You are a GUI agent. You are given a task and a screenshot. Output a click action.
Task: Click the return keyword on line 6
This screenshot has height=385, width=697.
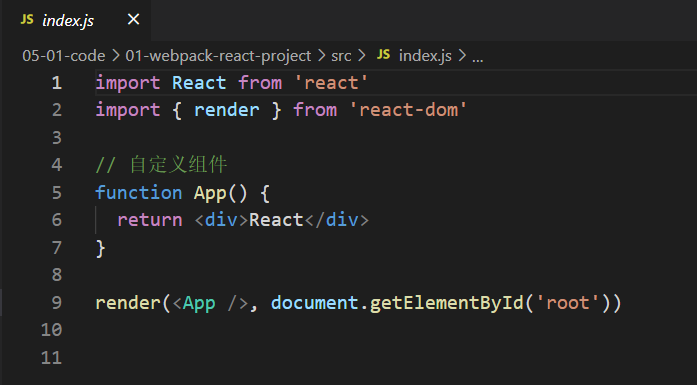(150, 220)
